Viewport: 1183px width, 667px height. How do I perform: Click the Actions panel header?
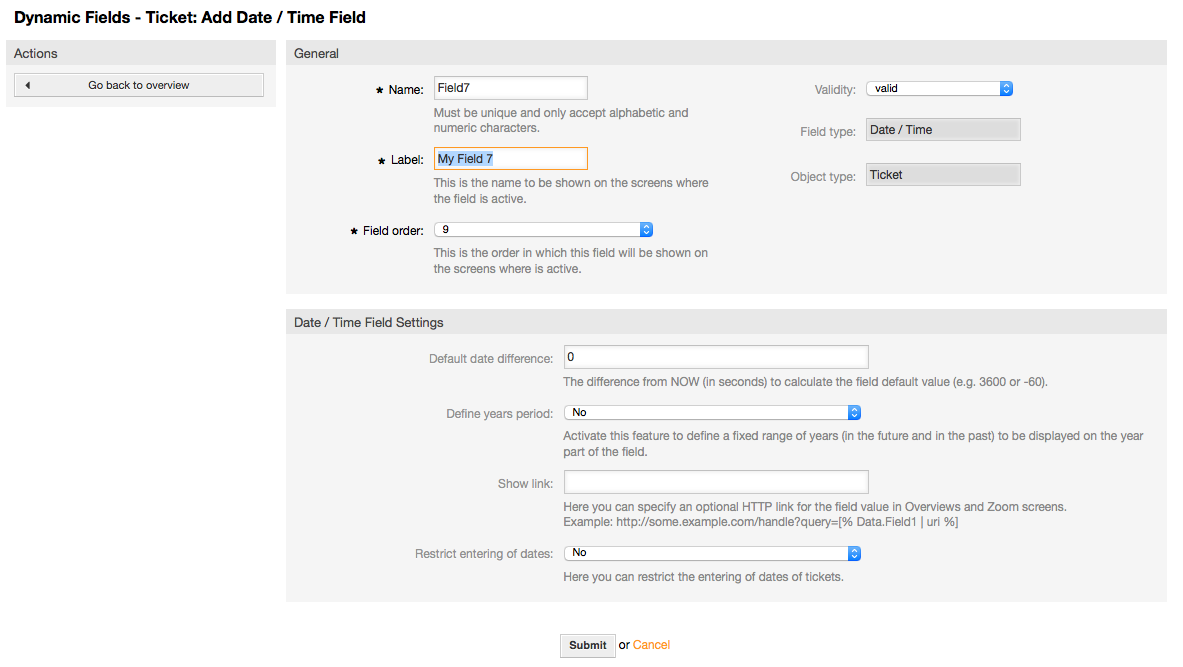(140, 54)
